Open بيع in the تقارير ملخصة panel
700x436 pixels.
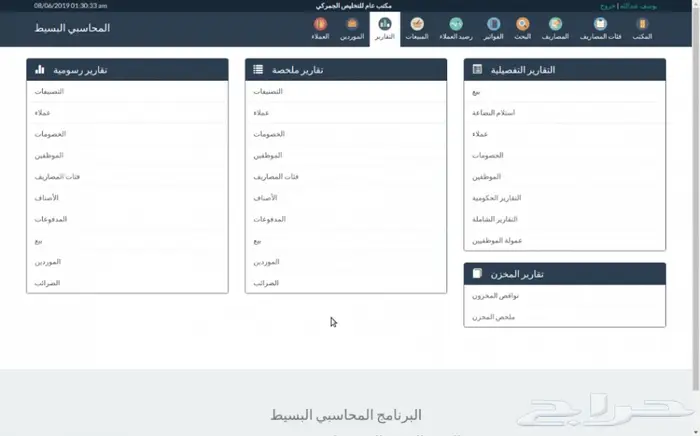pos(257,241)
